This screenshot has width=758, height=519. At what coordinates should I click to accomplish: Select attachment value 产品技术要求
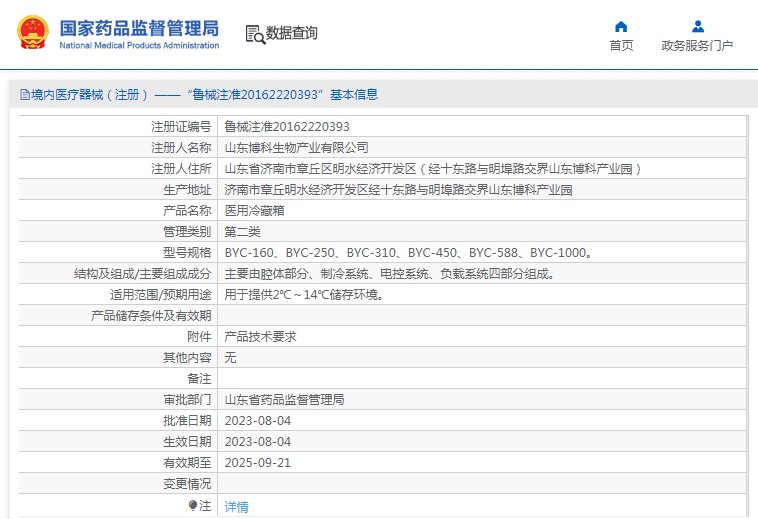click(260, 337)
